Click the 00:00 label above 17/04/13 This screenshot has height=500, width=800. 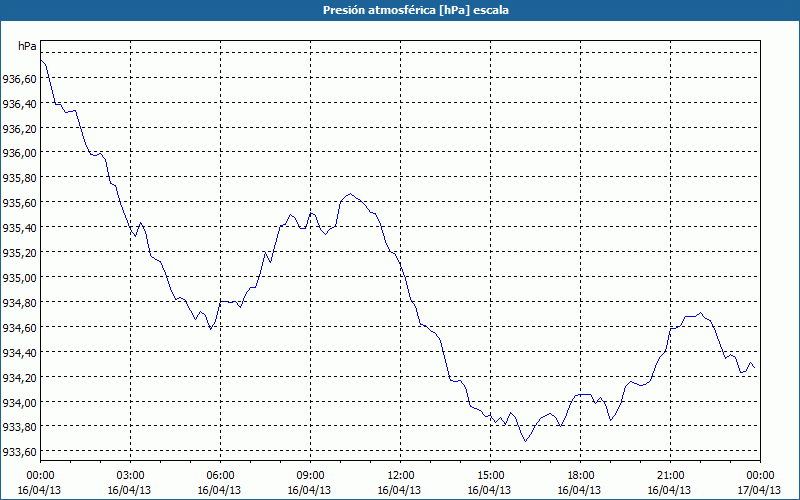tap(760, 476)
